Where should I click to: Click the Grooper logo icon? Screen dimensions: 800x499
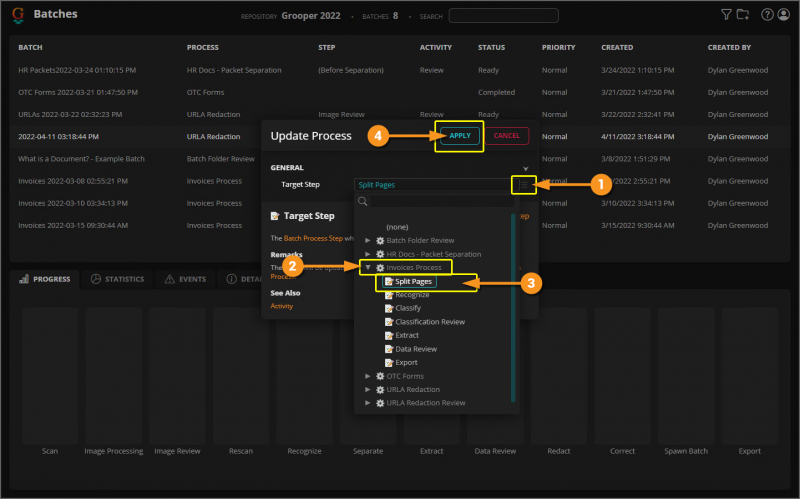coord(18,15)
